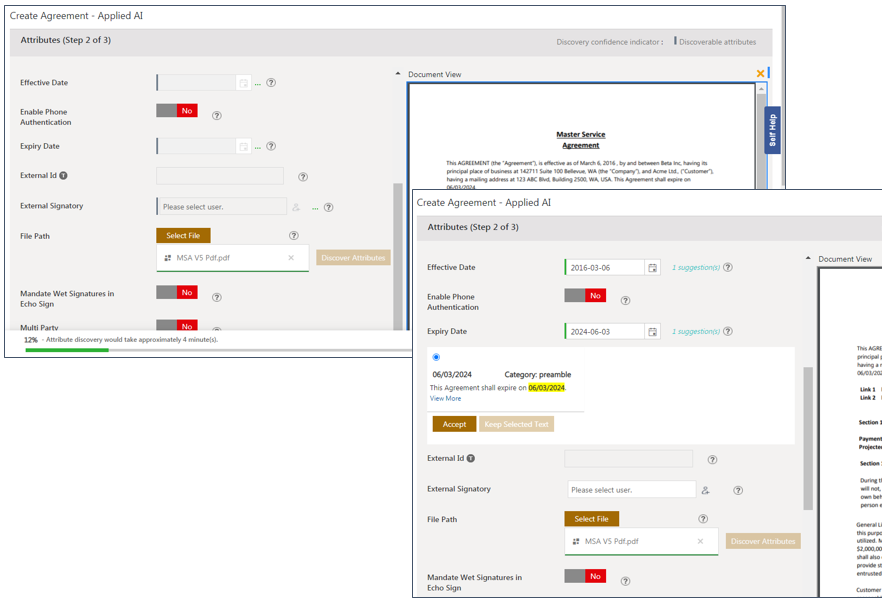Collapse Document View arrow in front window
The height and width of the screenshot is (600, 882).
point(808,259)
